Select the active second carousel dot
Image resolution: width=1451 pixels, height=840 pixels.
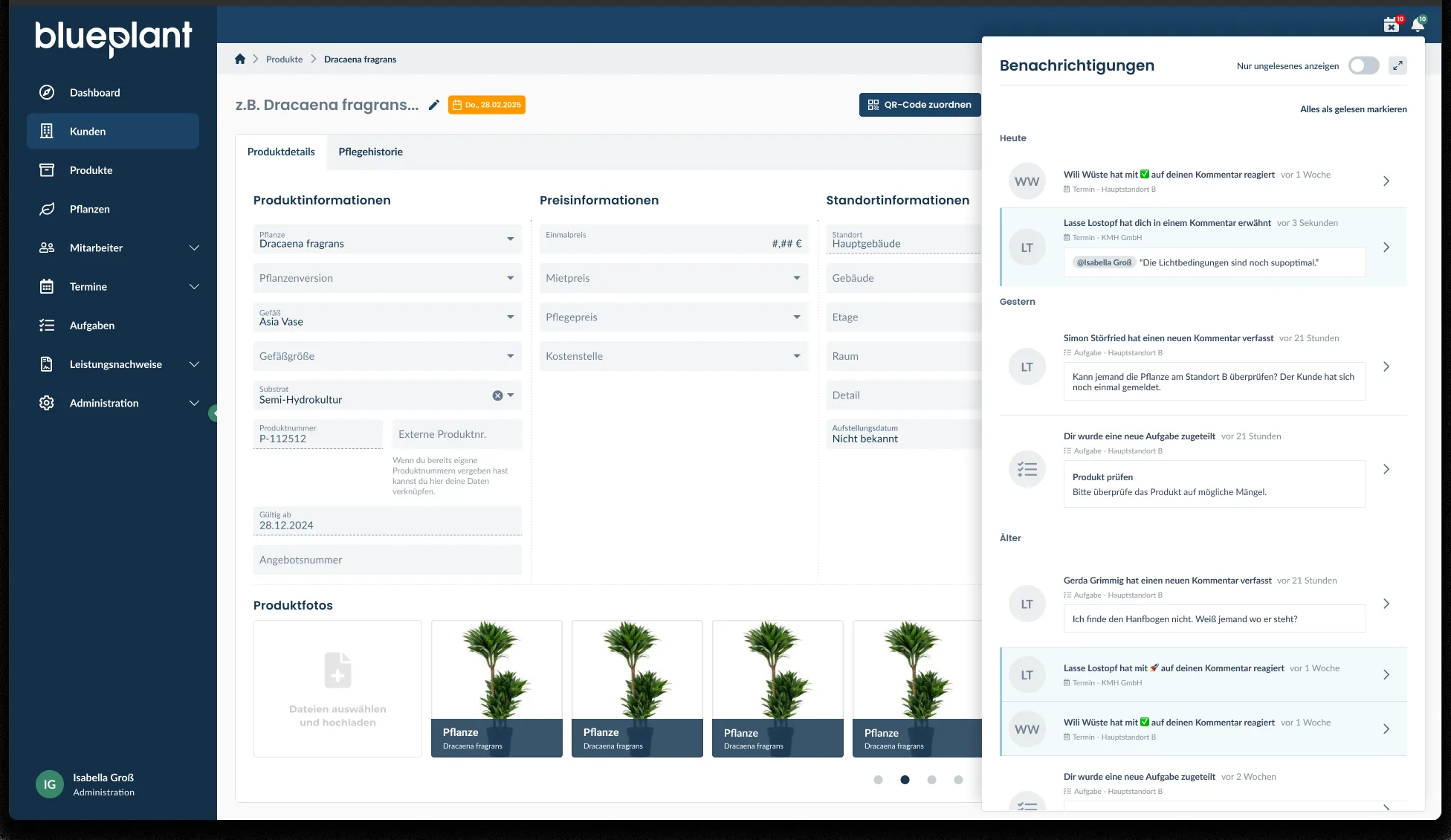point(905,780)
